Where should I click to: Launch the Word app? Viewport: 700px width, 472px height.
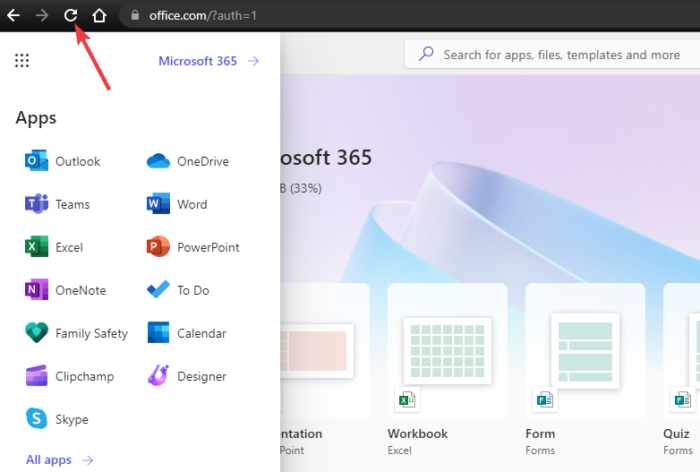tap(177, 204)
